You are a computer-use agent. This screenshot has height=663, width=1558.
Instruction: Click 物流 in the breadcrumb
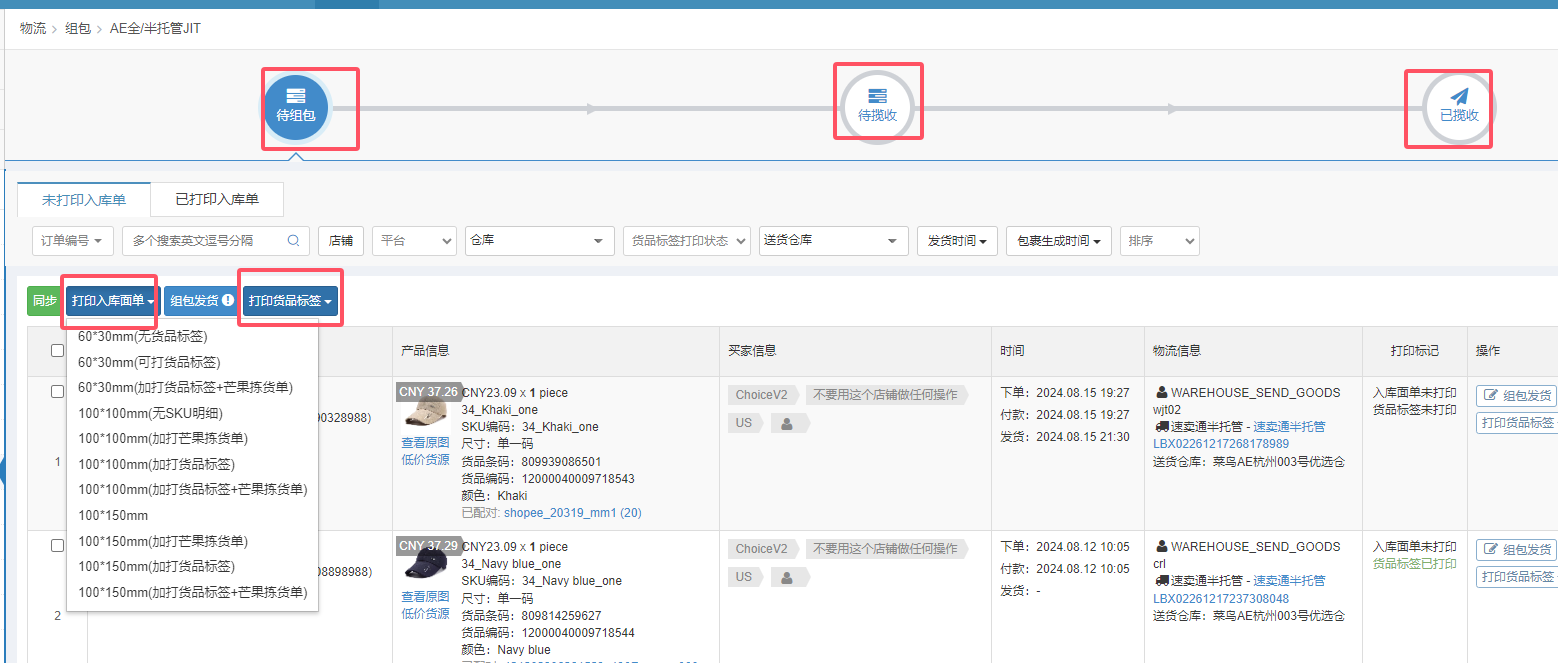click(x=33, y=28)
